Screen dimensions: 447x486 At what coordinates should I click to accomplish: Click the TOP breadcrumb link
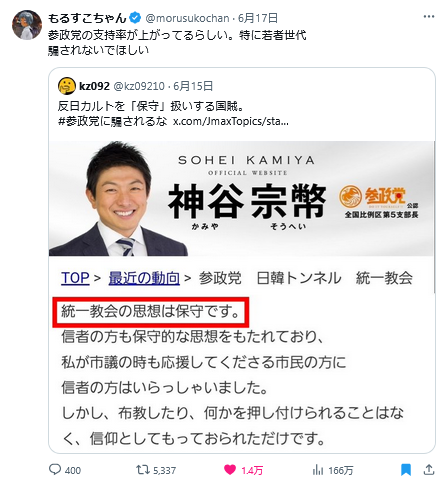[x=75, y=278]
